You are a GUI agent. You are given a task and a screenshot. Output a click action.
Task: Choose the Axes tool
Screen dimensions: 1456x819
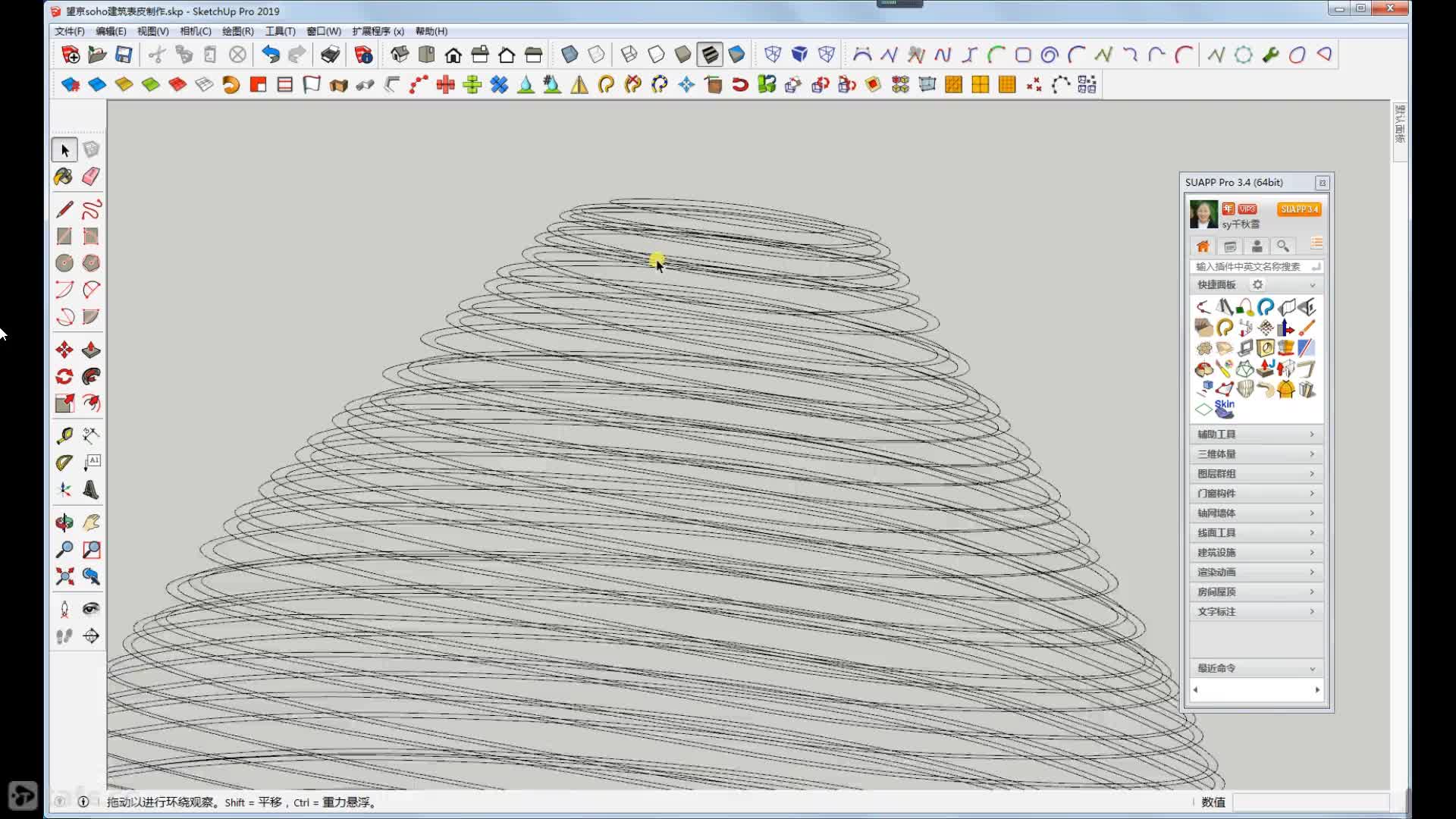point(64,490)
